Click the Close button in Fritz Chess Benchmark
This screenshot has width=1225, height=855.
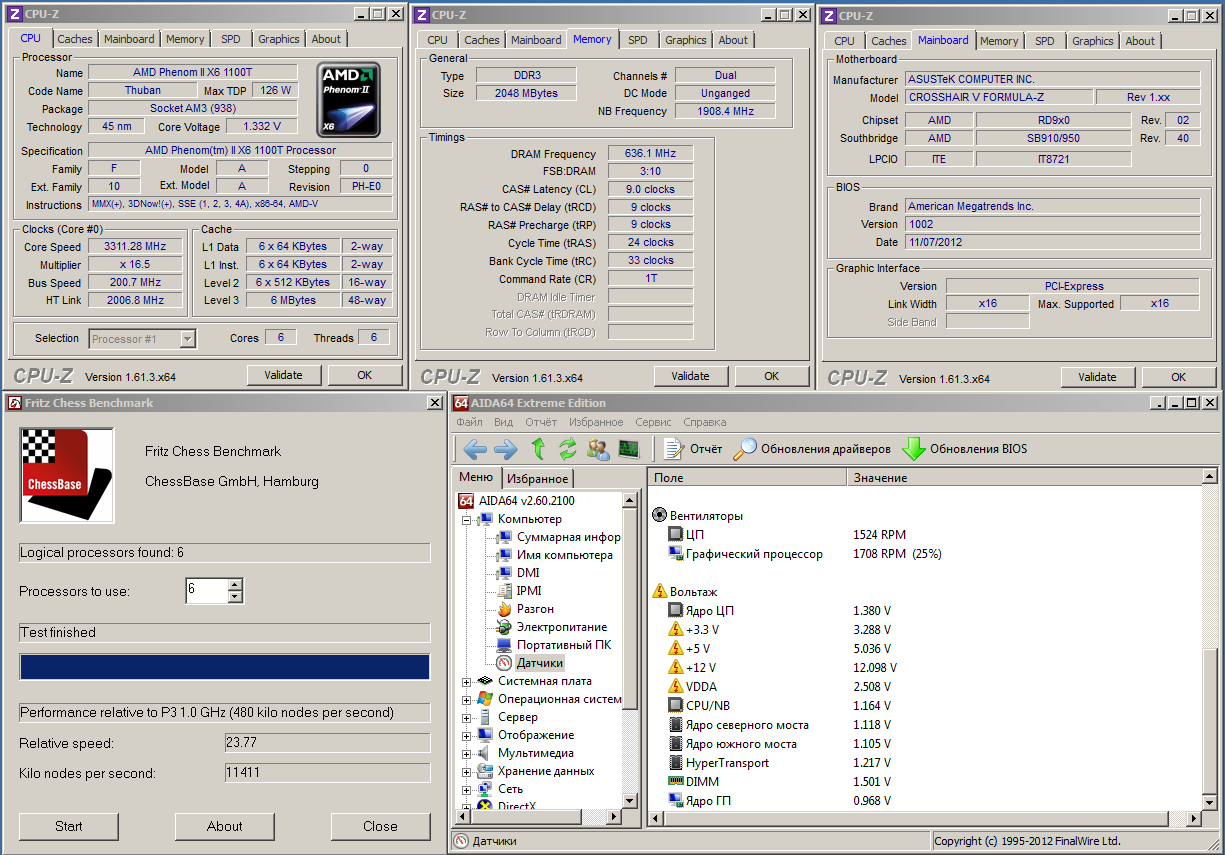coord(380,826)
